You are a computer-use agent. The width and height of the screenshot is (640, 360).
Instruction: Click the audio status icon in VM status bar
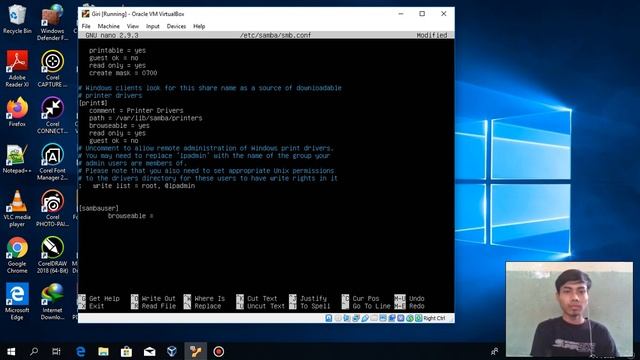pos(347,318)
